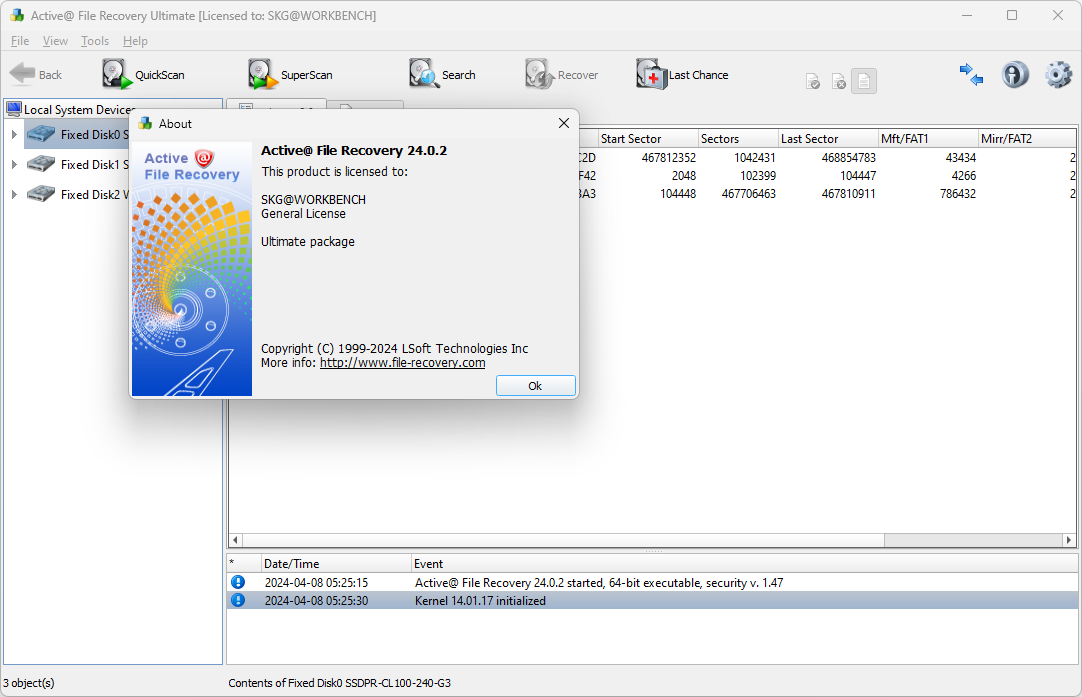Click the sectors value 467706463
This screenshot has height=697, width=1082.
(x=748, y=193)
